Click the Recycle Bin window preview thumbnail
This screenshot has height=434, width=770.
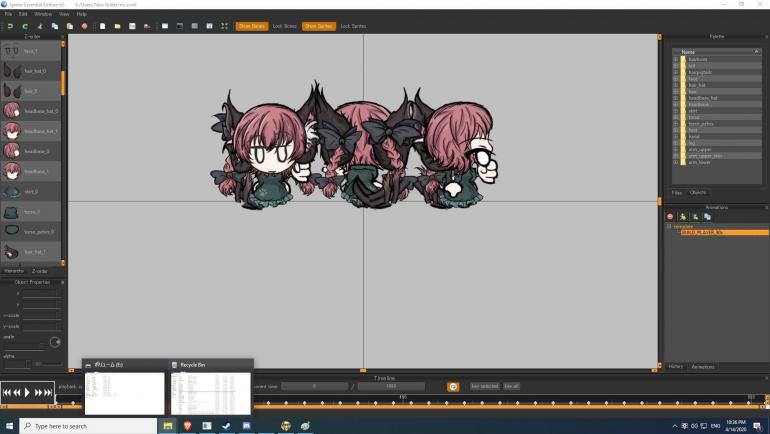coord(211,393)
